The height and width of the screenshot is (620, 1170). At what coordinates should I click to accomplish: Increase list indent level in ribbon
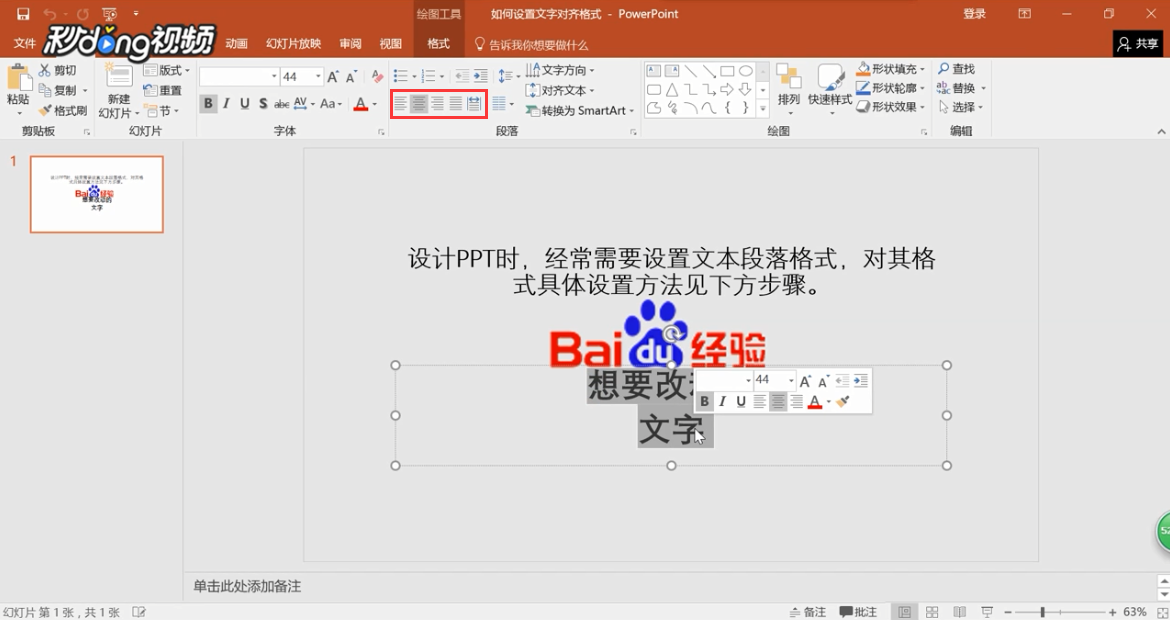[x=481, y=76]
